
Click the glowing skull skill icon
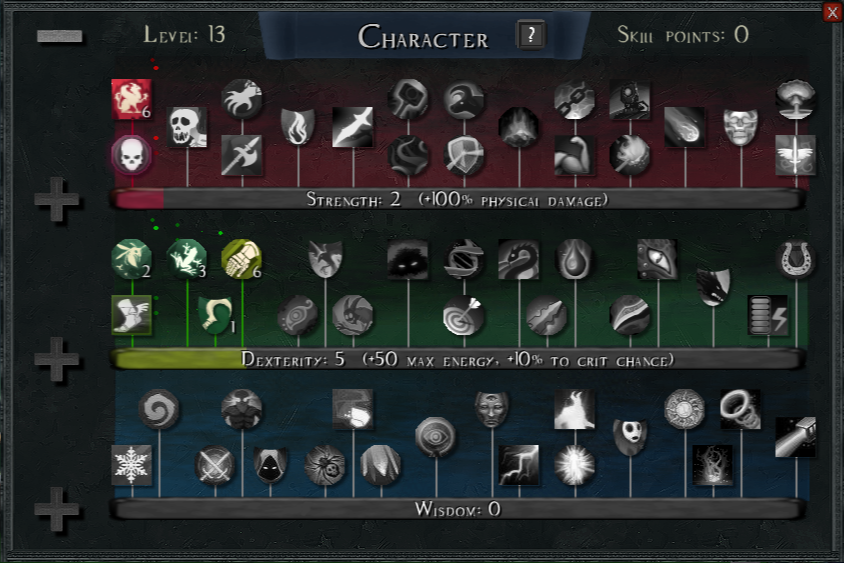click(131, 155)
